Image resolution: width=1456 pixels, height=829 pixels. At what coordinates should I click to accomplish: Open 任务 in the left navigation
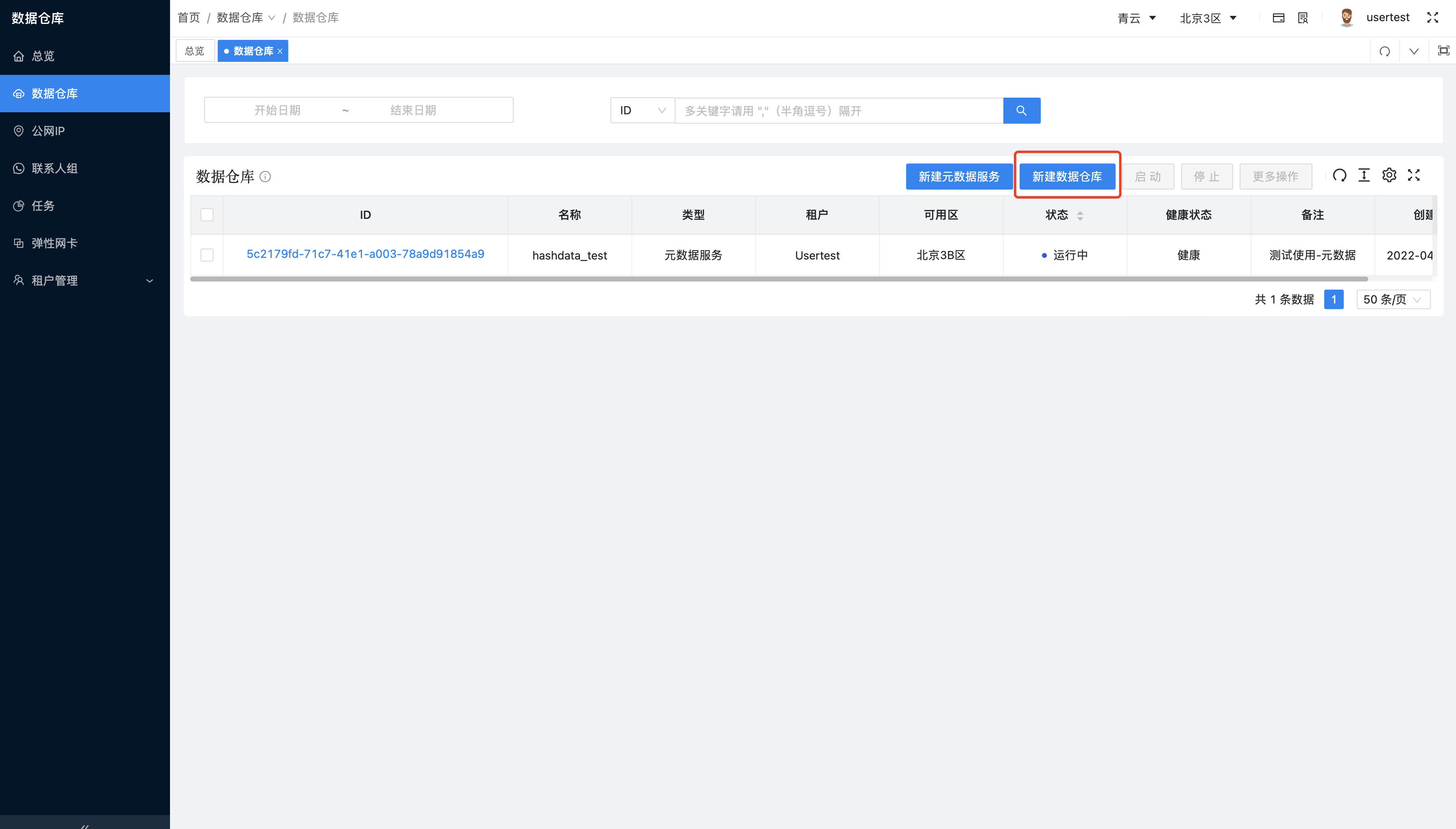pyautogui.click(x=42, y=205)
